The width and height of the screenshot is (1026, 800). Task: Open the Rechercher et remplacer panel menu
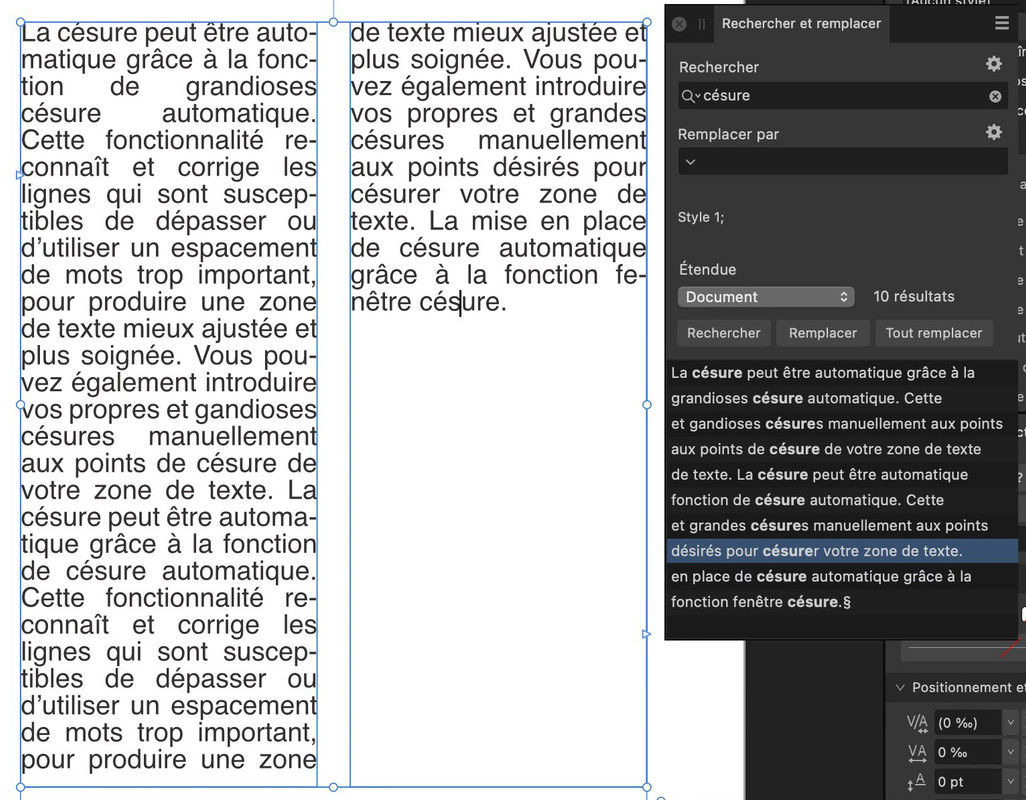(x=1002, y=24)
